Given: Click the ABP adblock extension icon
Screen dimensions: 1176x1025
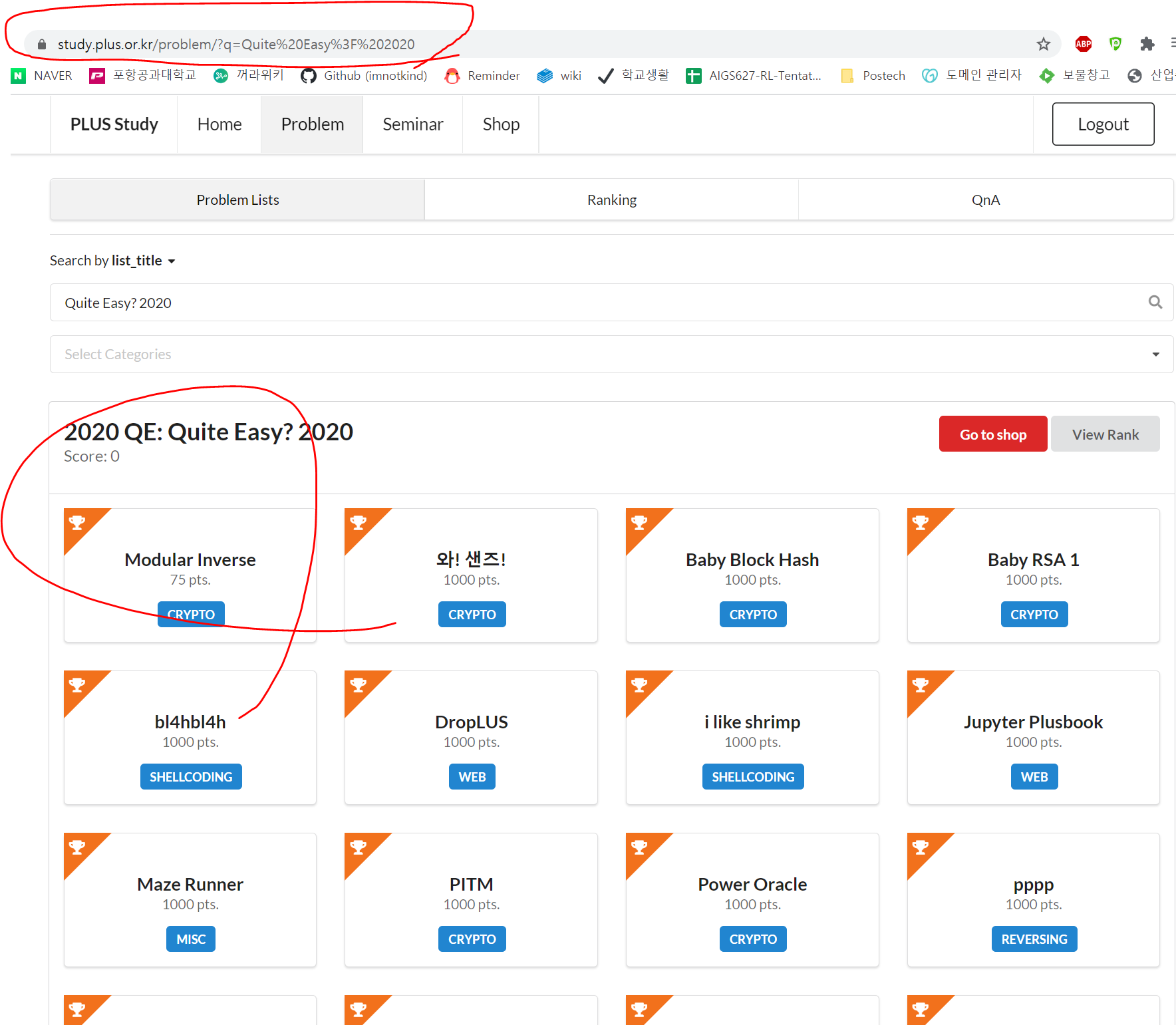Looking at the screenshot, I should pos(1083,43).
